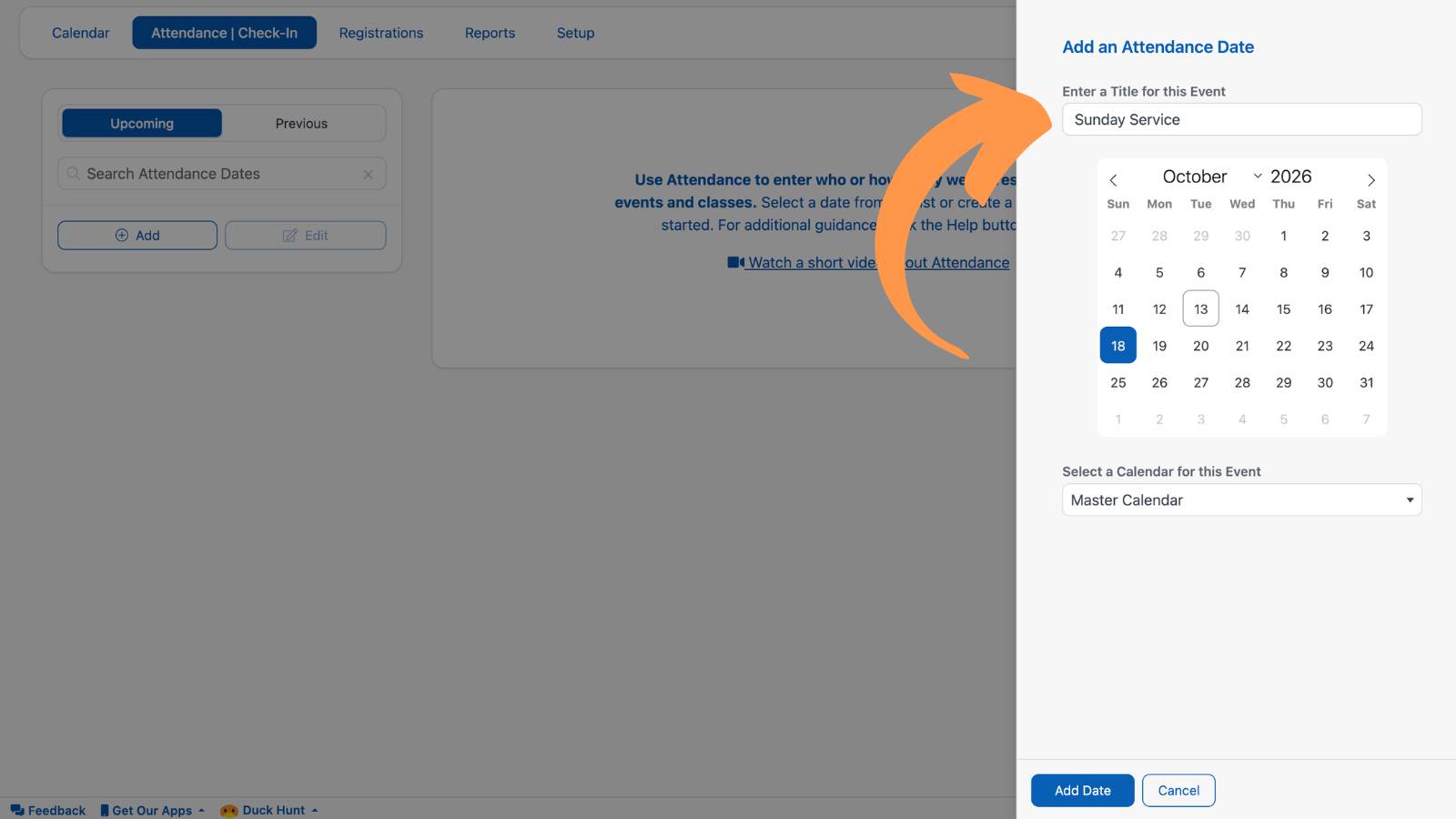Switch to the Reports tab
Screen dimensions: 1456x819
coord(490,33)
